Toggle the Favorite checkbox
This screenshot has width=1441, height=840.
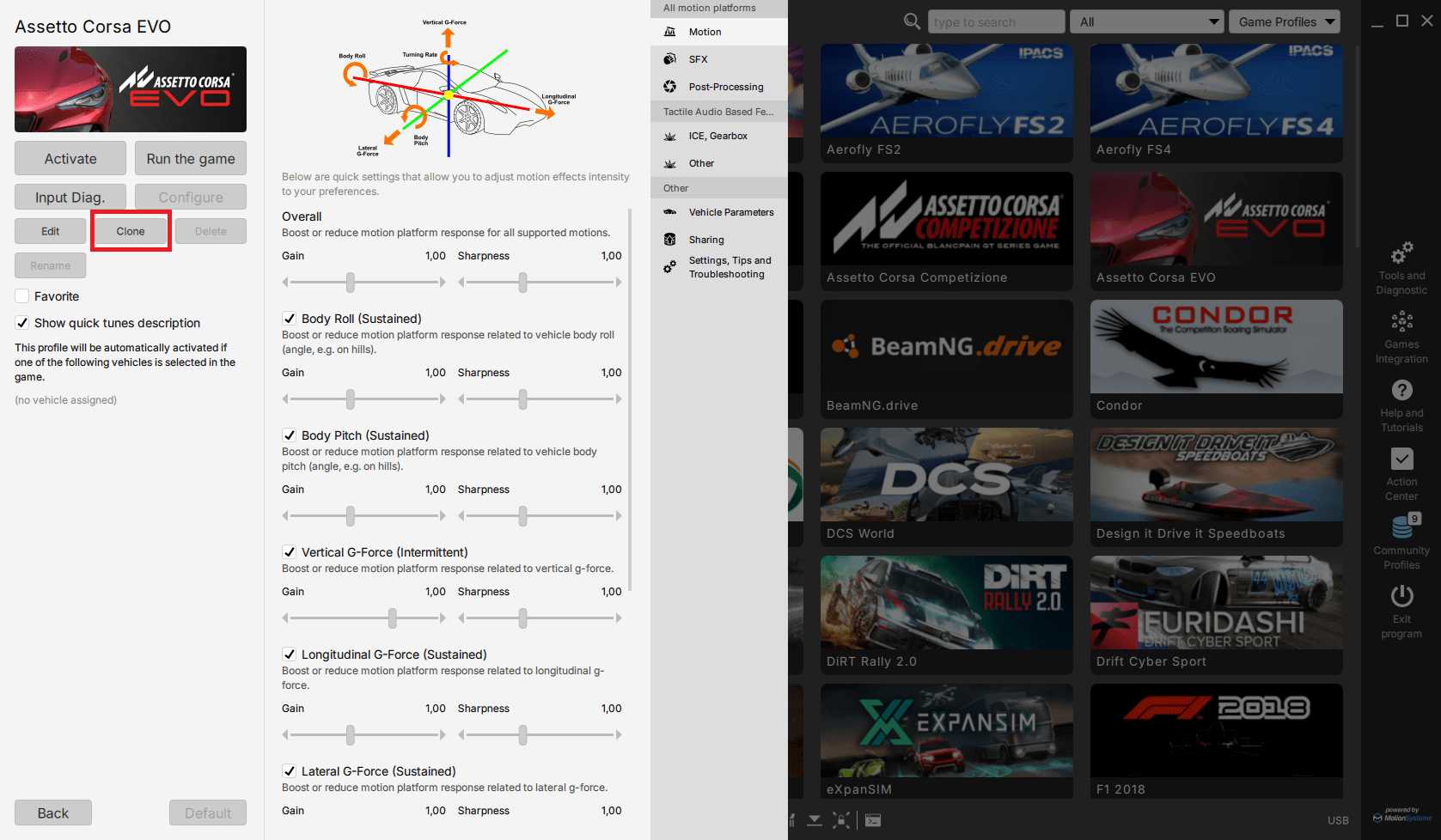pyautogui.click(x=22, y=296)
